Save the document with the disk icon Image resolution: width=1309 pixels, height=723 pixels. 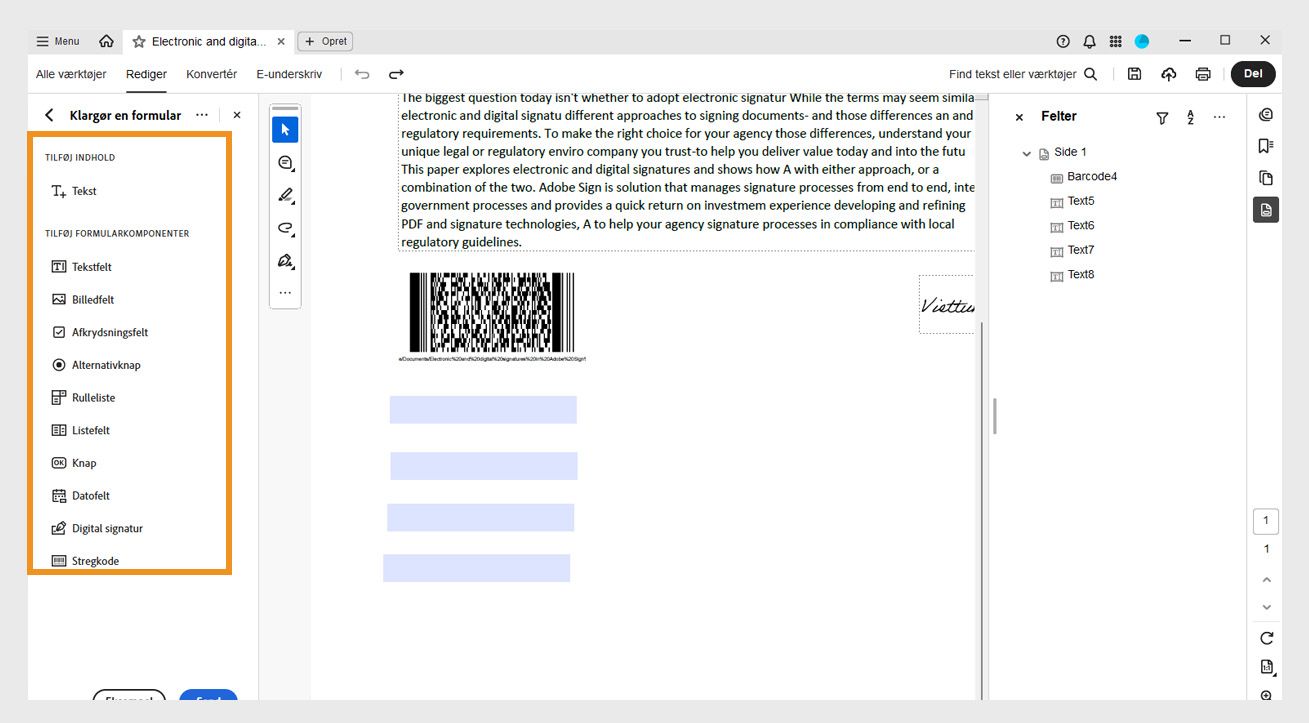click(1134, 74)
